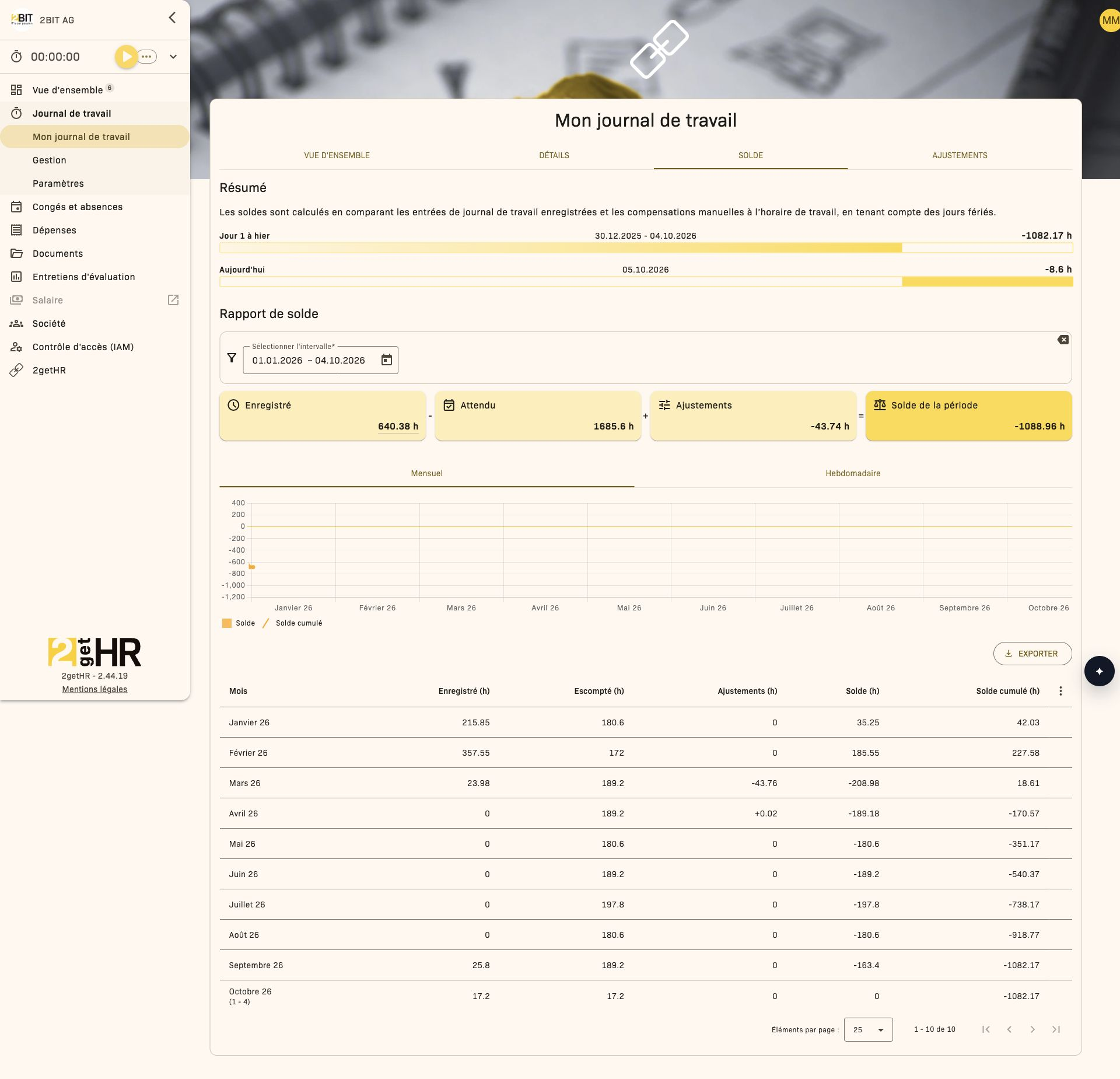Screen dimensions: 1120x1079
Task: Open the MM user avatar menu
Action: [1109, 20]
